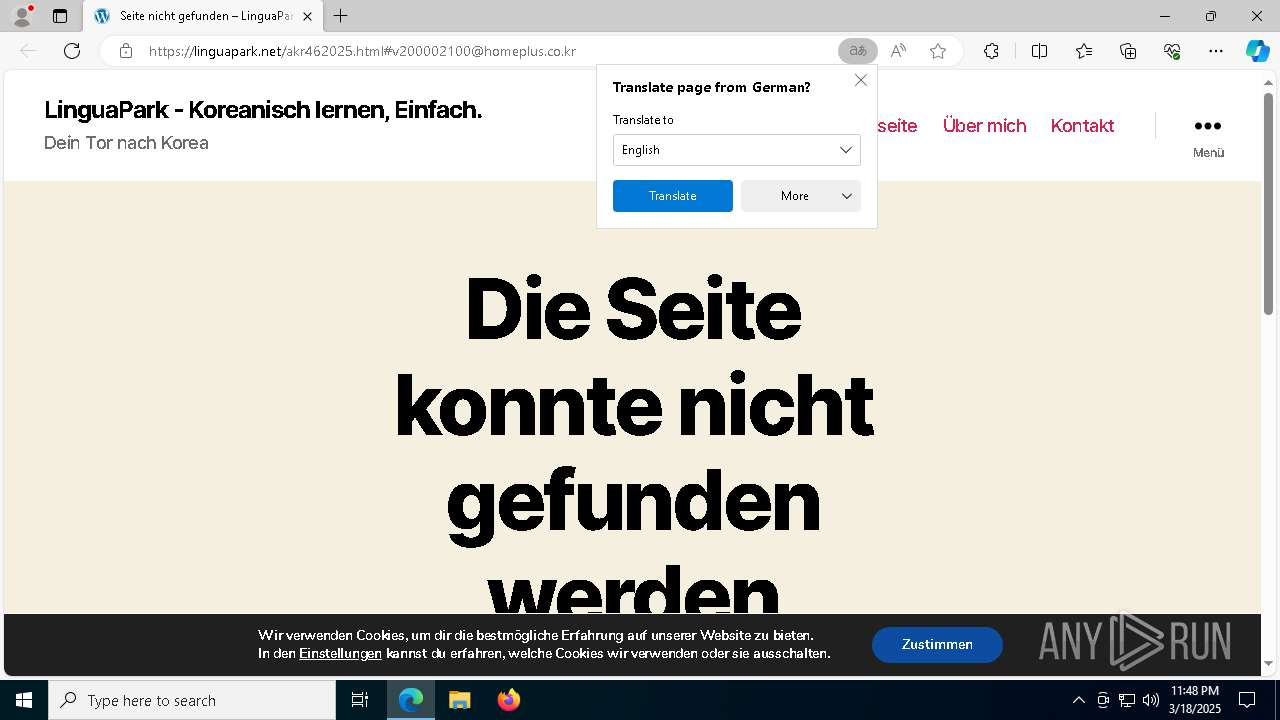
Task: Click the Edge taskbar icon
Action: coord(411,700)
